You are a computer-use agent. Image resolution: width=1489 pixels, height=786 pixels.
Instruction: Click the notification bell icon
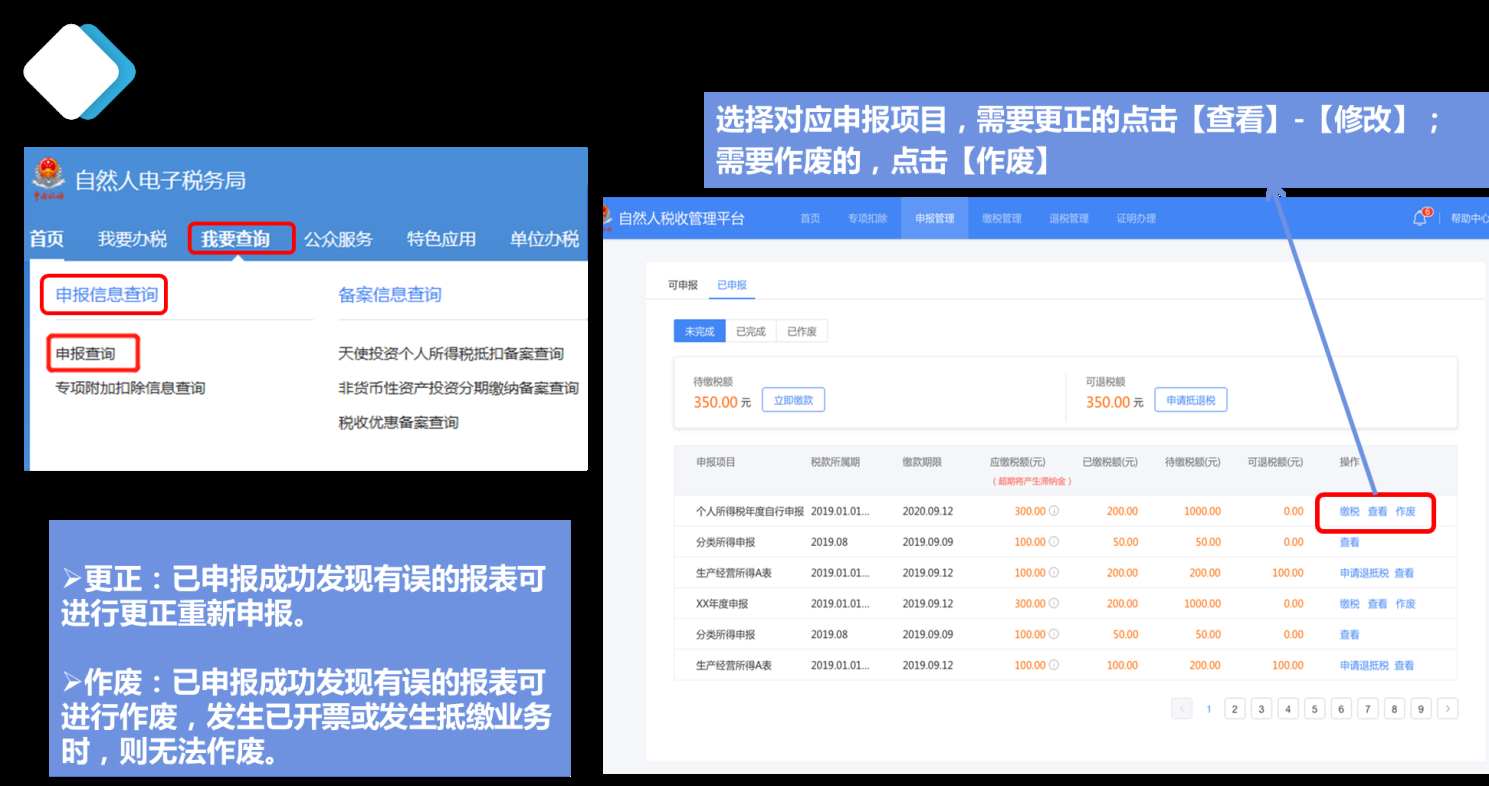[x=1419, y=218]
